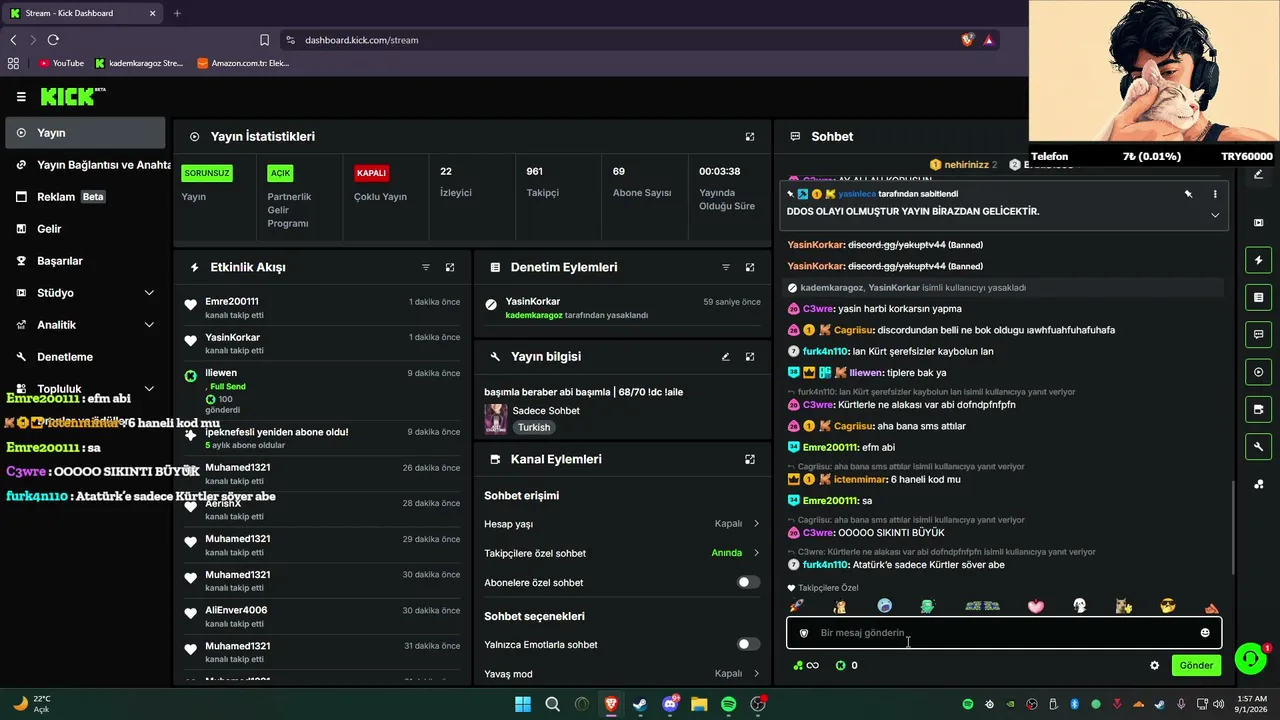
Task: Open the Etkinlik Akışı filter icon
Action: tap(426, 267)
